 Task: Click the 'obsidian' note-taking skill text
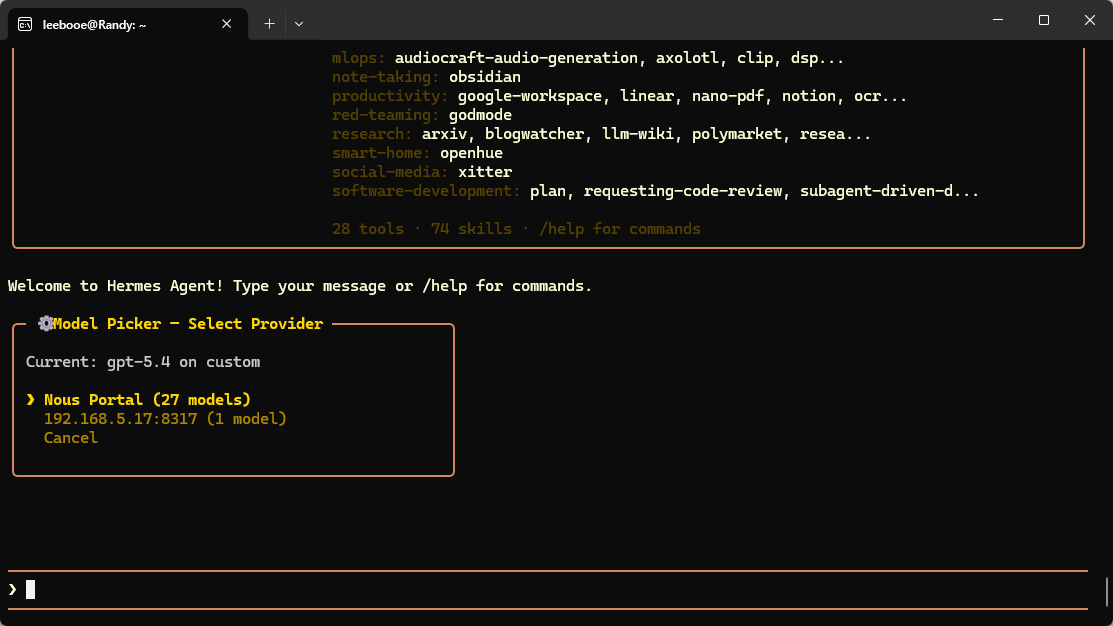[485, 77]
